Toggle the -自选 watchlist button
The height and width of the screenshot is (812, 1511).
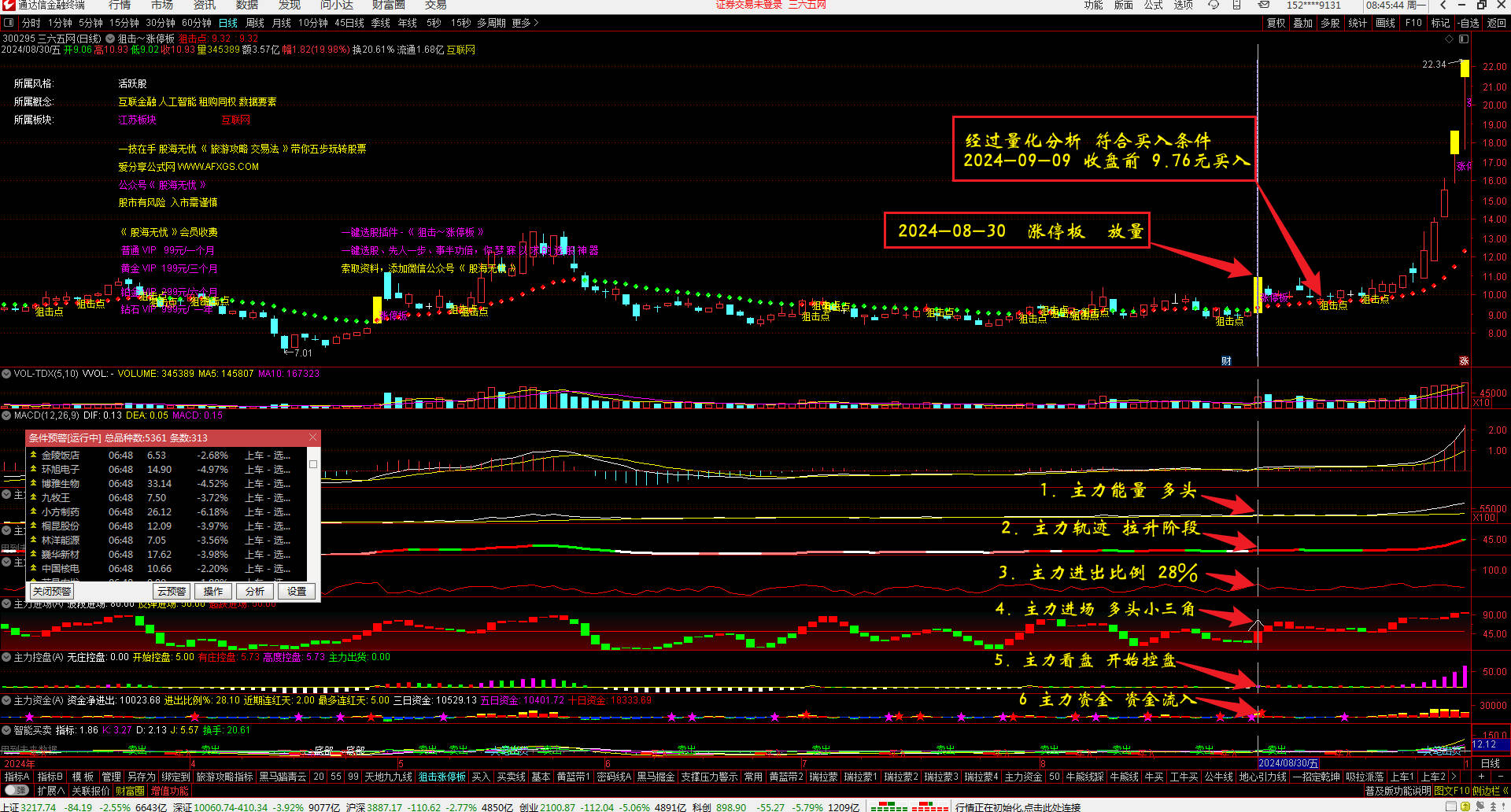1469,24
